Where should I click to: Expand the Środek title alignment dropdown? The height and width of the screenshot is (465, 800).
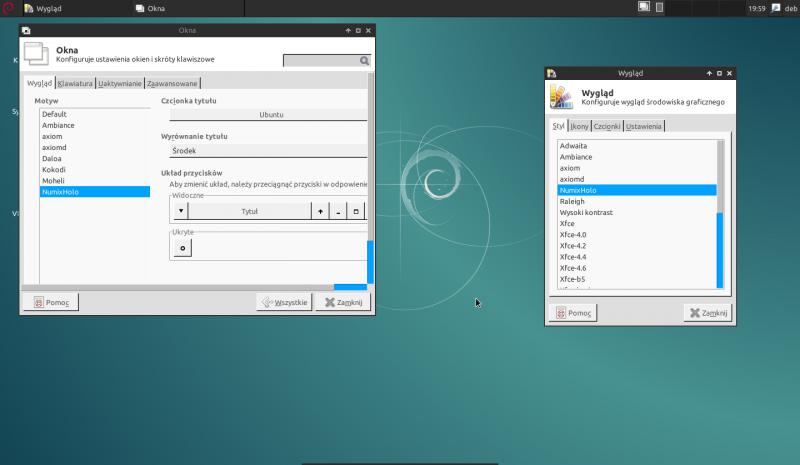(265, 150)
